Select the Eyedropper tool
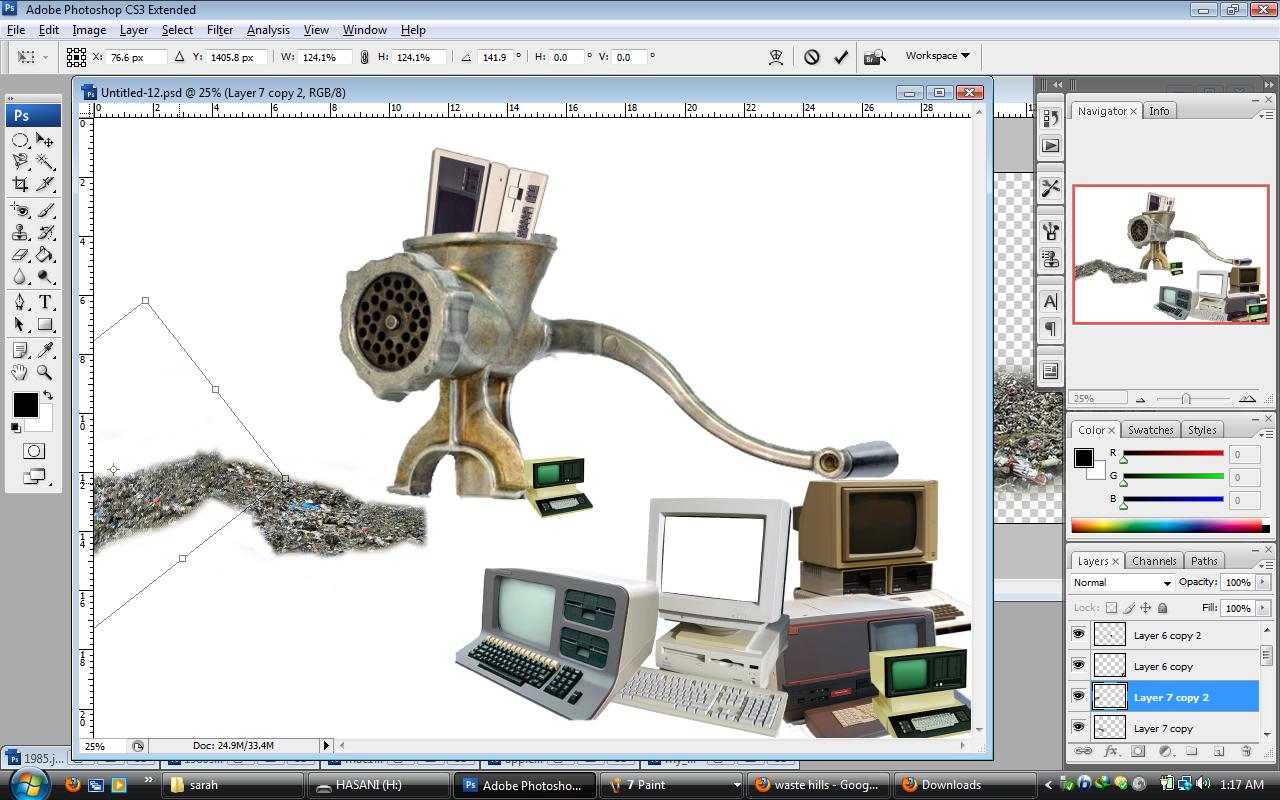 (45, 350)
